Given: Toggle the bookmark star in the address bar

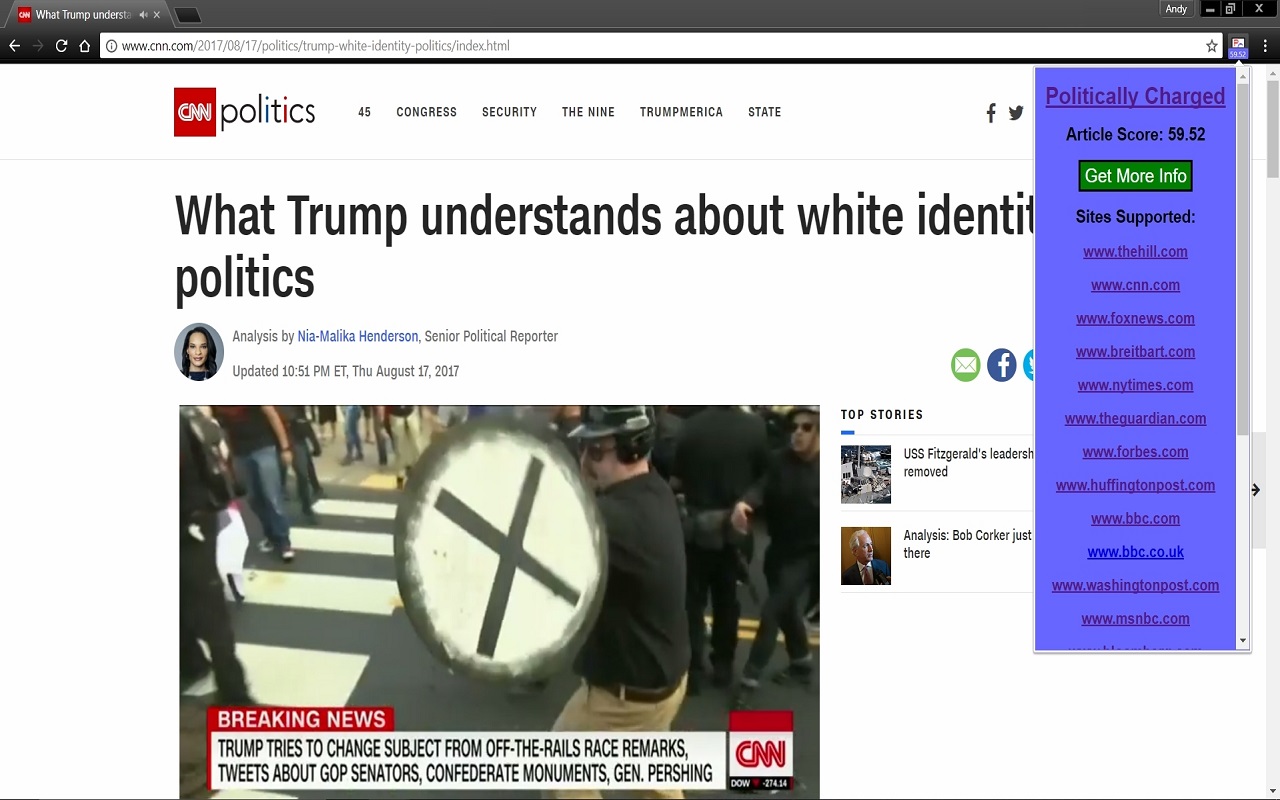Looking at the screenshot, I should 1211,45.
